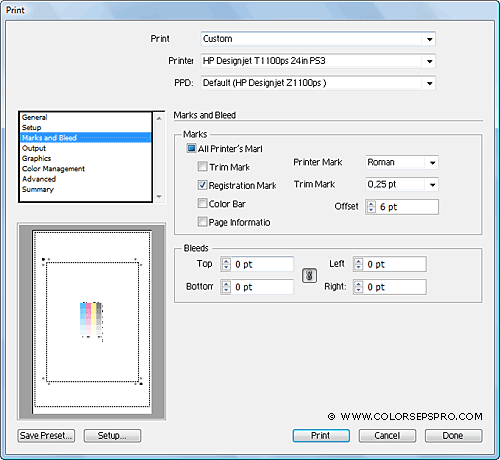Click the Save Preset button
Image resolution: width=500 pixels, height=460 pixels.
(46, 436)
